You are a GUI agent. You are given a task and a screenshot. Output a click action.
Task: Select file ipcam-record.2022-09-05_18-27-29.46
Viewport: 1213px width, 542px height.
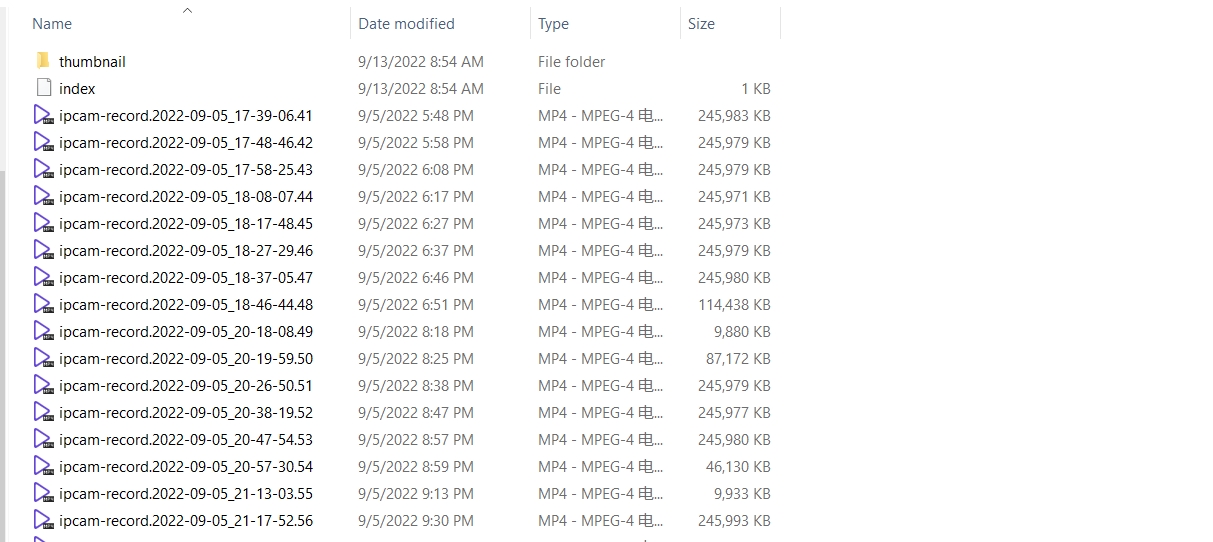(185, 250)
